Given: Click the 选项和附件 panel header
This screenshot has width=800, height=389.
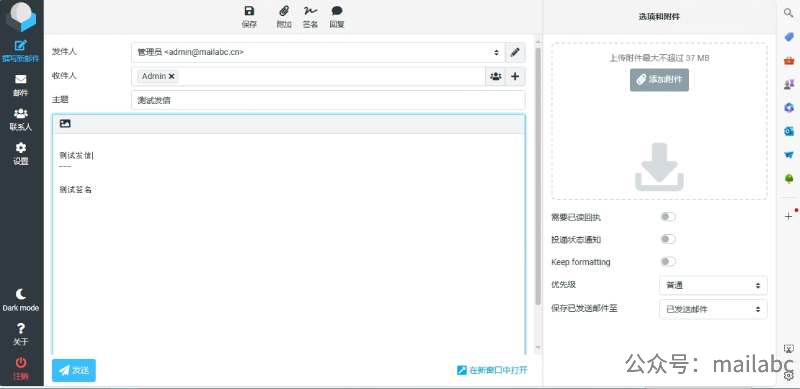Looking at the screenshot, I should point(659,16).
